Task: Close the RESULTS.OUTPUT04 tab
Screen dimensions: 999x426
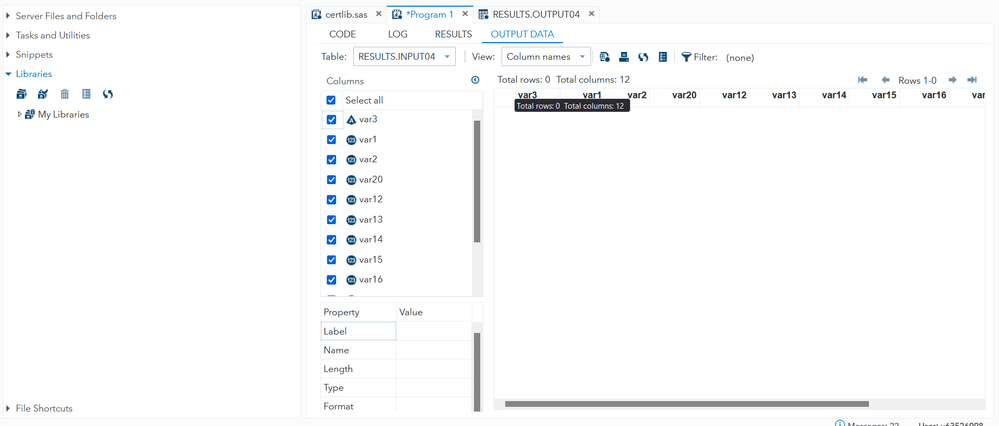Action: pyautogui.click(x=591, y=14)
